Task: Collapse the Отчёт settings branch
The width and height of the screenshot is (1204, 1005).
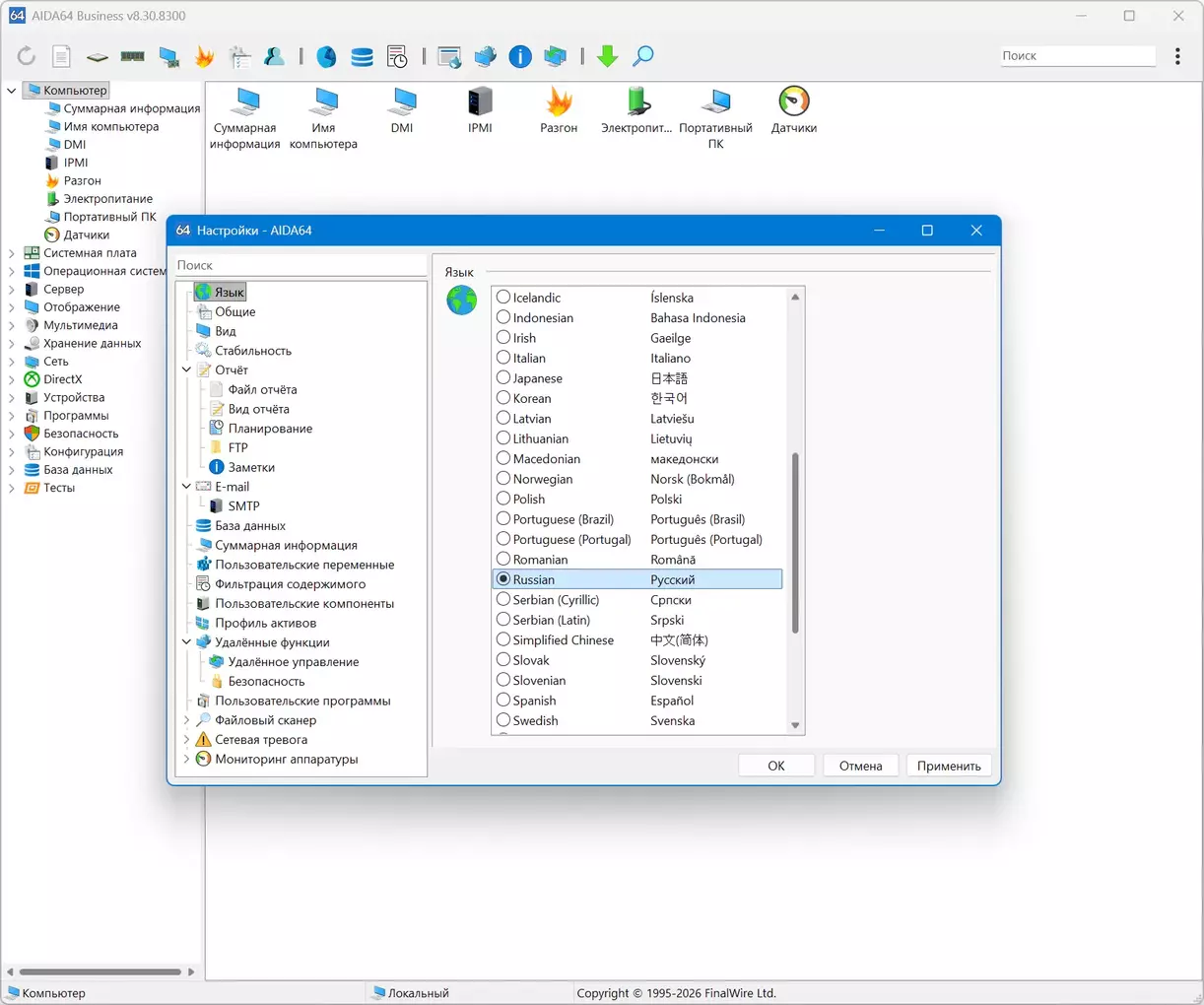Action: (x=186, y=370)
